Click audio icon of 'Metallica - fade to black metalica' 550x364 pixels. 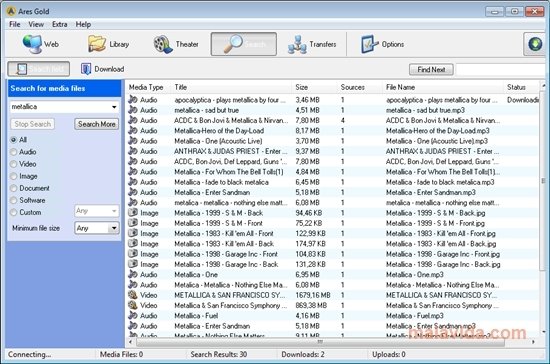pos(133,182)
